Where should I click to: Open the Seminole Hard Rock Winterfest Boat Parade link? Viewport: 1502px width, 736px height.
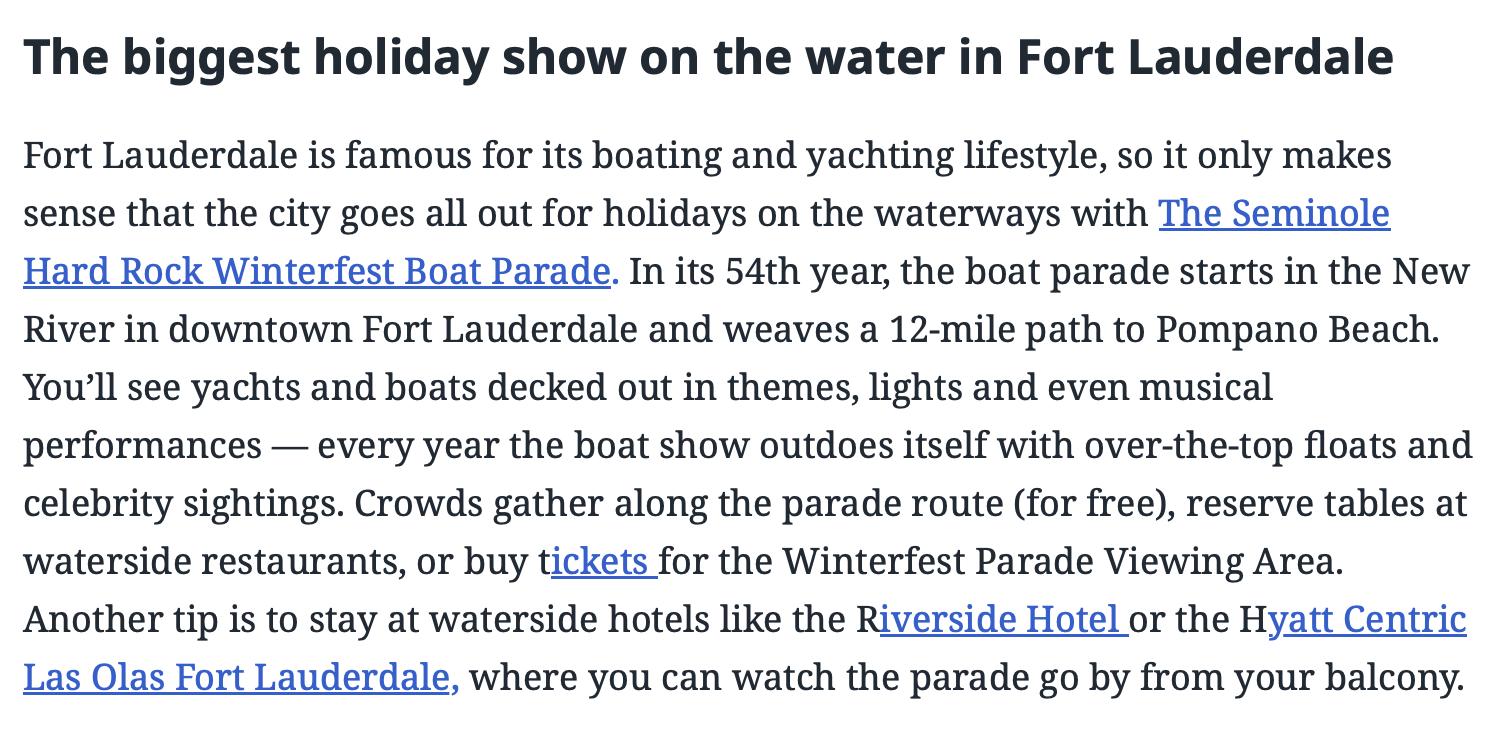pos(315,271)
